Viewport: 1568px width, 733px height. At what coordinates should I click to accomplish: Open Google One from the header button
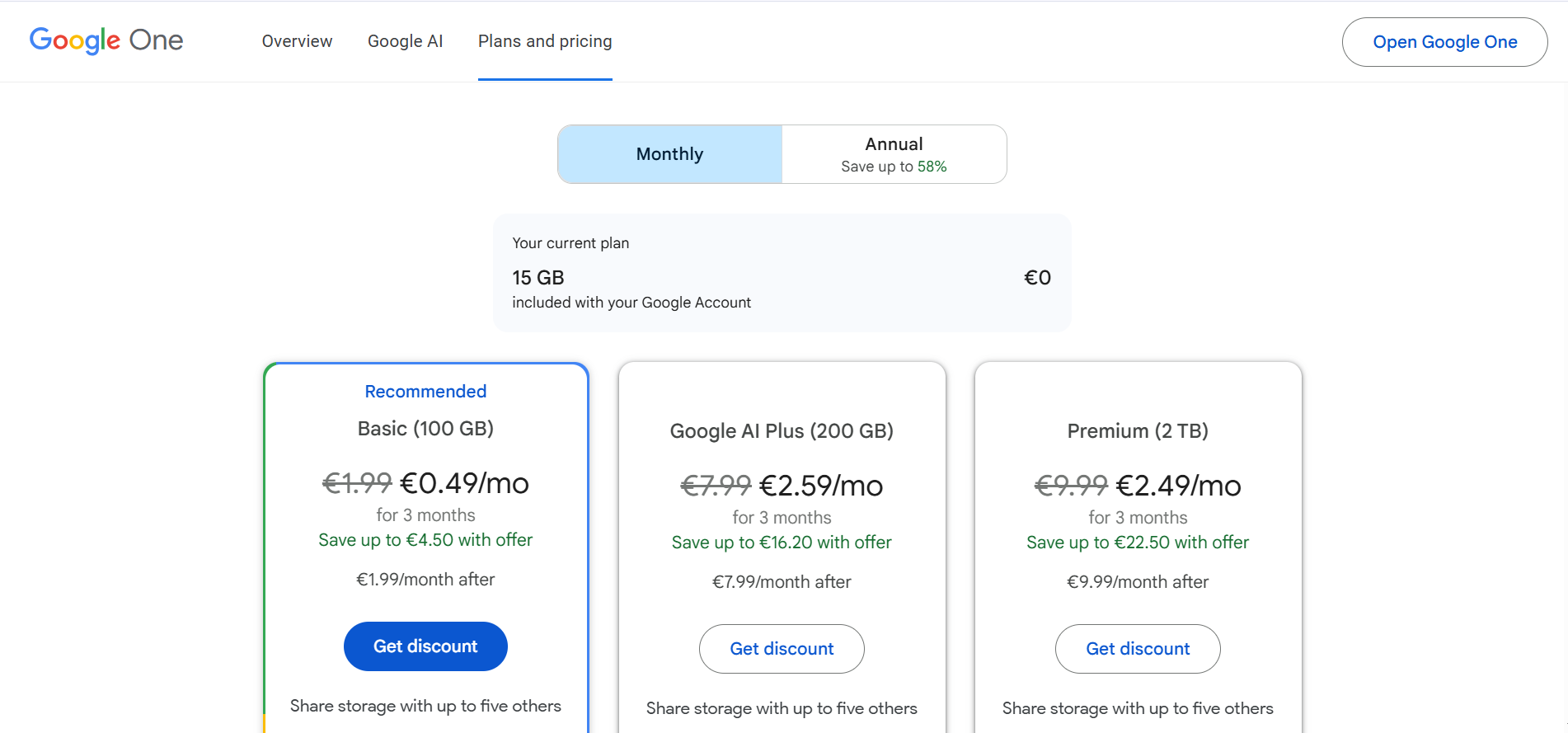[x=1444, y=41]
